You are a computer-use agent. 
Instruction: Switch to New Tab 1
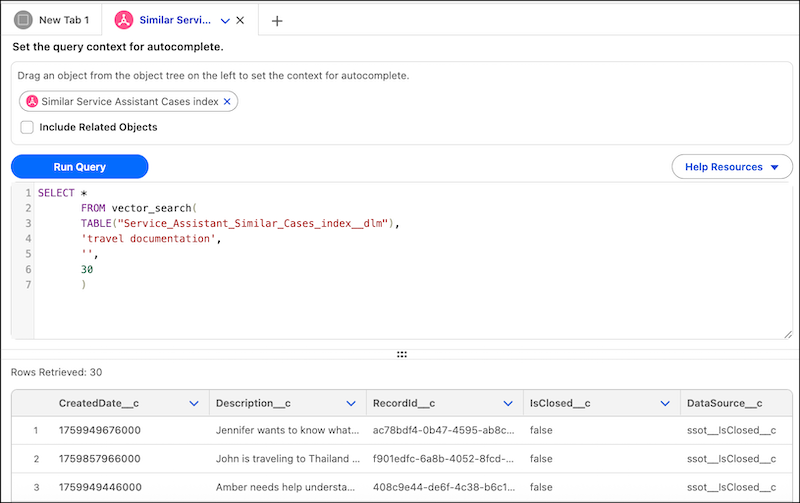(x=52, y=20)
